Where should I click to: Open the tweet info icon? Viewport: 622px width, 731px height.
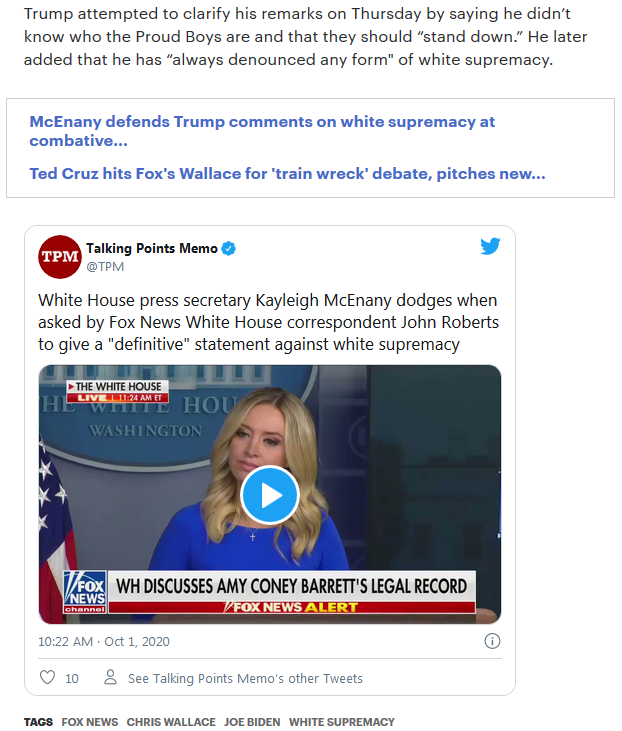(x=492, y=641)
